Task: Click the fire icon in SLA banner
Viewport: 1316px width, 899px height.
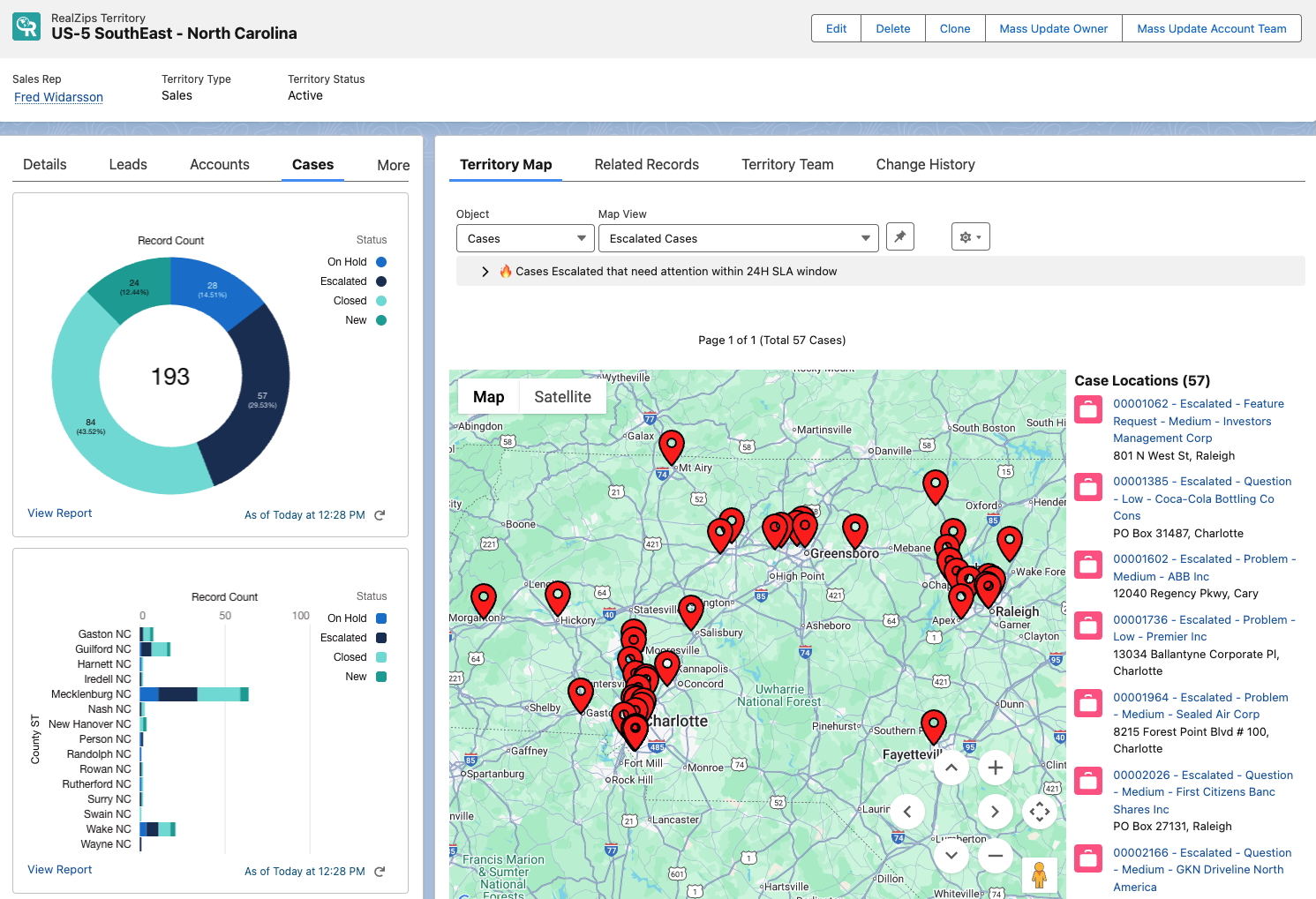Action: click(506, 271)
